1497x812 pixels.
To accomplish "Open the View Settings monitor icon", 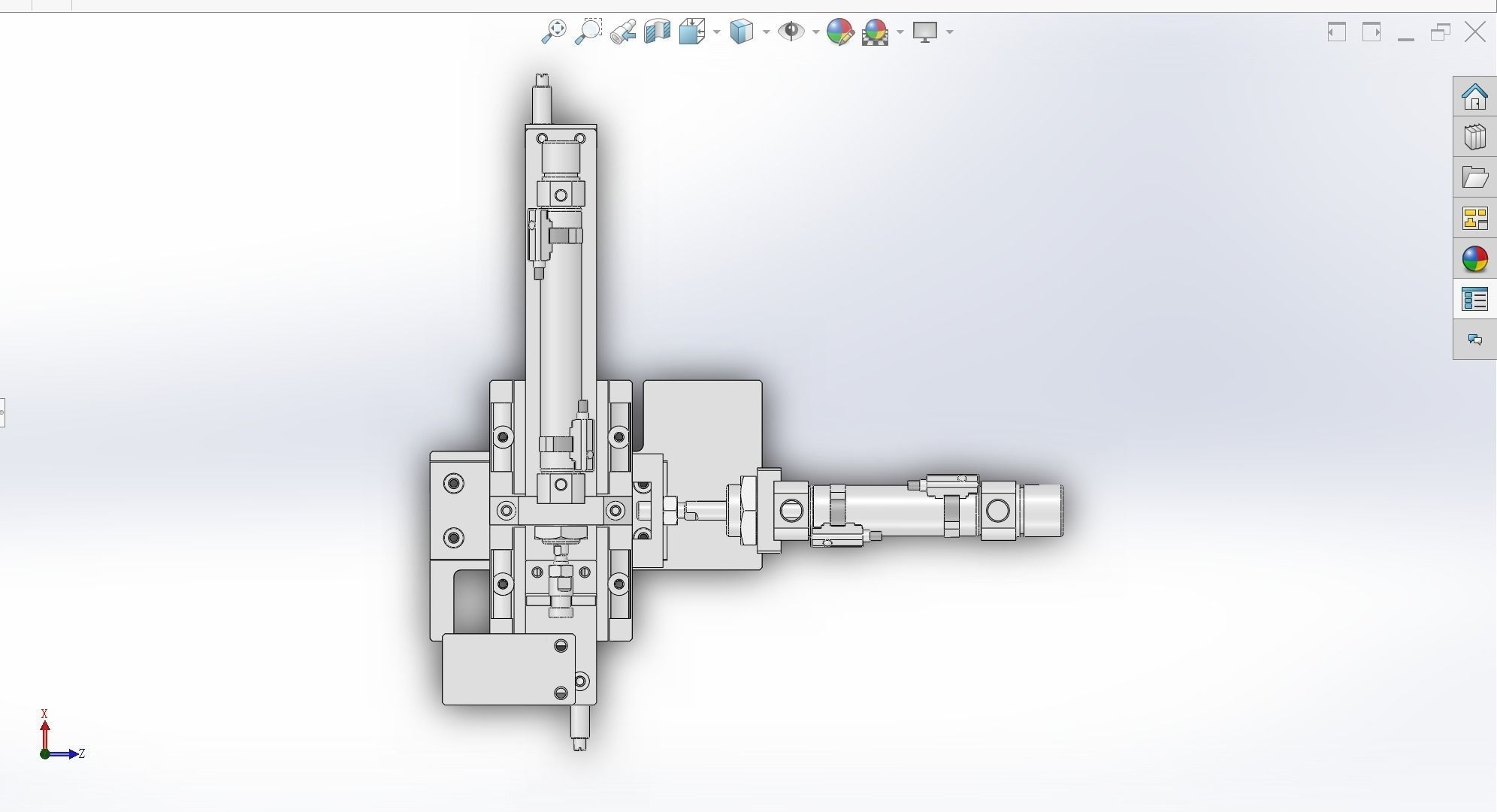I will tap(925, 32).
